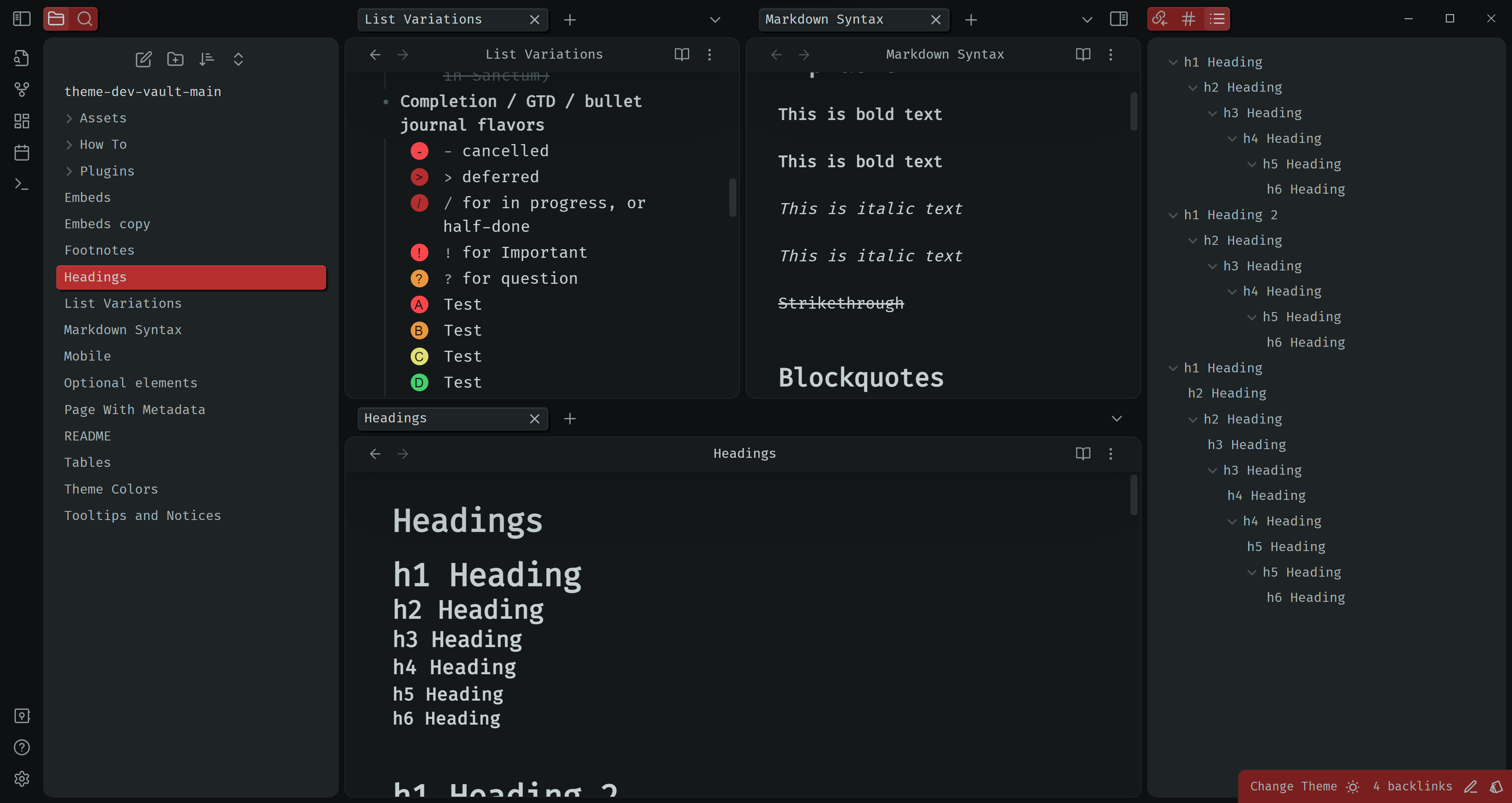Collapse 'h1 Heading 2' in outline
The width and height of the screenshot is (1512, 803).
(1173, 215)
